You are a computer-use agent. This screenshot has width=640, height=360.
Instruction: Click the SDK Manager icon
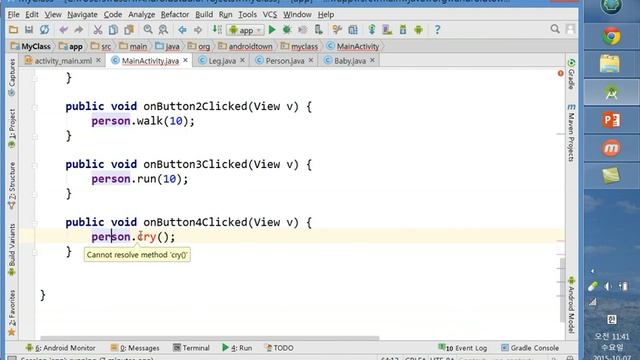[403, 30]
